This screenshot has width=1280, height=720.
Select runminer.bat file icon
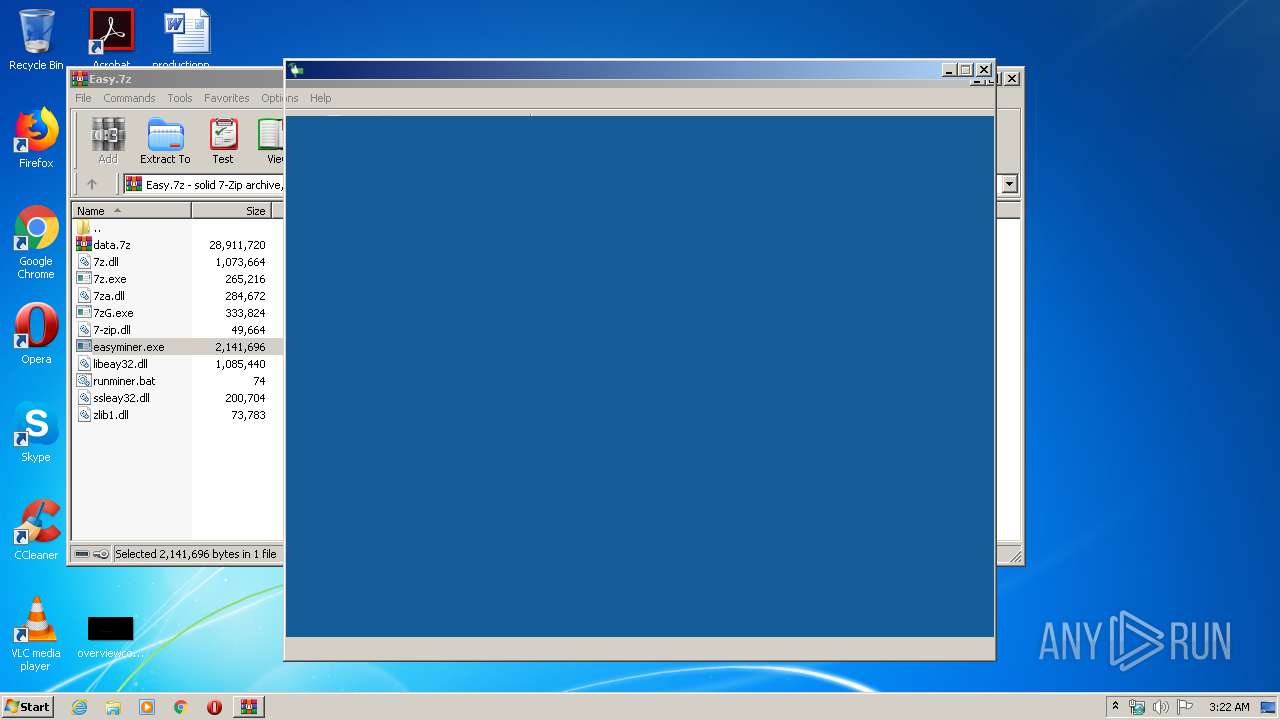[x=84, y=381]
